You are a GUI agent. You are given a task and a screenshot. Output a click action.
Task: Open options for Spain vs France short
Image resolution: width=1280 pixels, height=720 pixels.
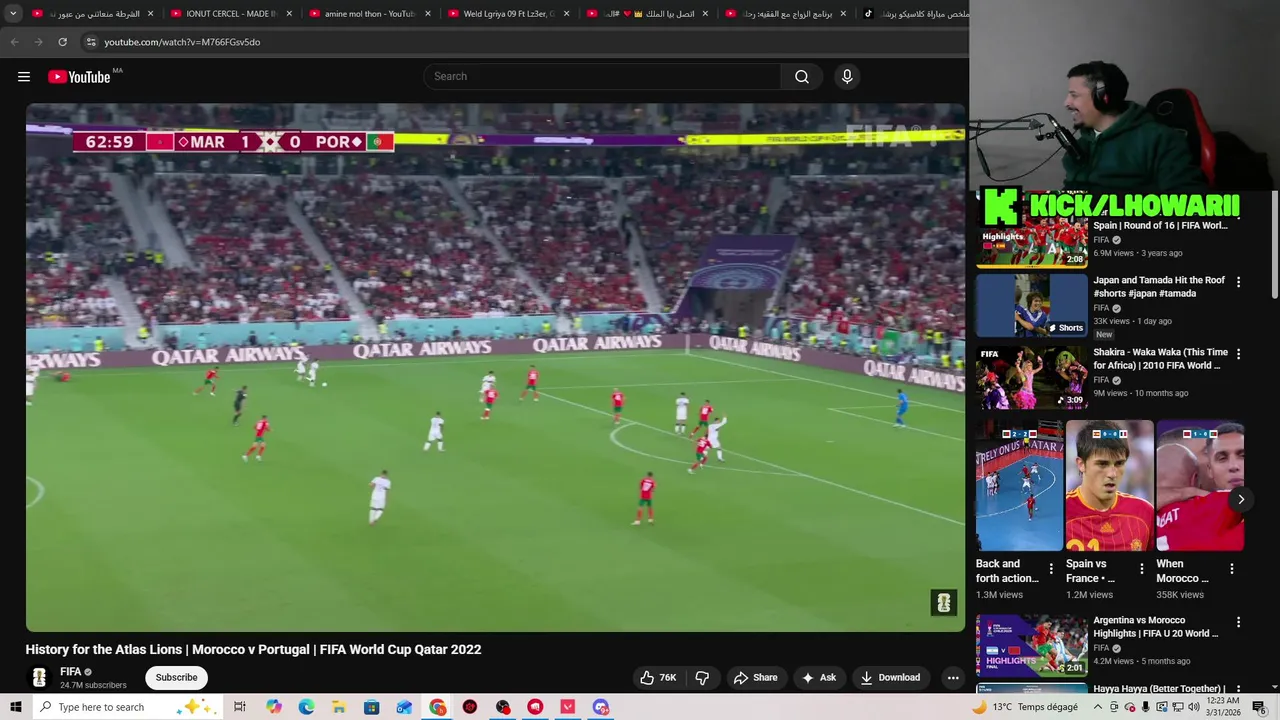1141,569
